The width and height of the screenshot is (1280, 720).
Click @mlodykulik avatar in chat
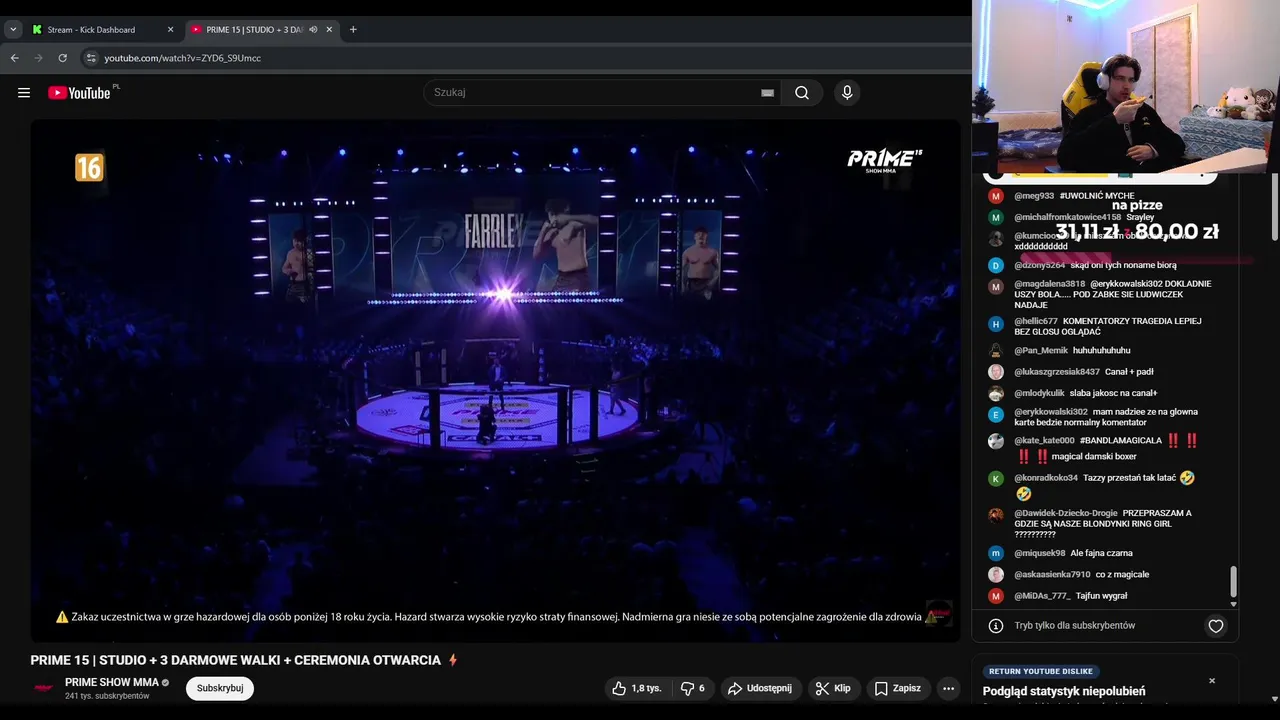996,393
